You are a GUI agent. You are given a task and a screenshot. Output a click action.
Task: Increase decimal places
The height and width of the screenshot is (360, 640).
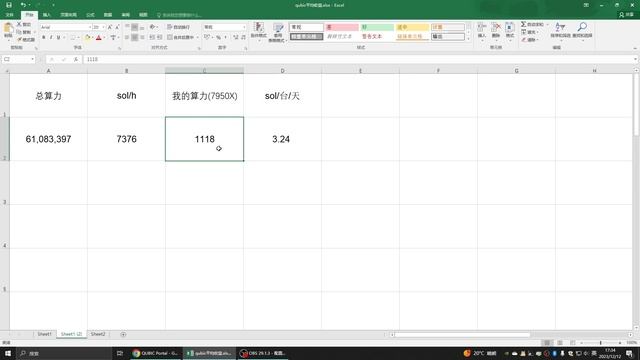point(236,38)
